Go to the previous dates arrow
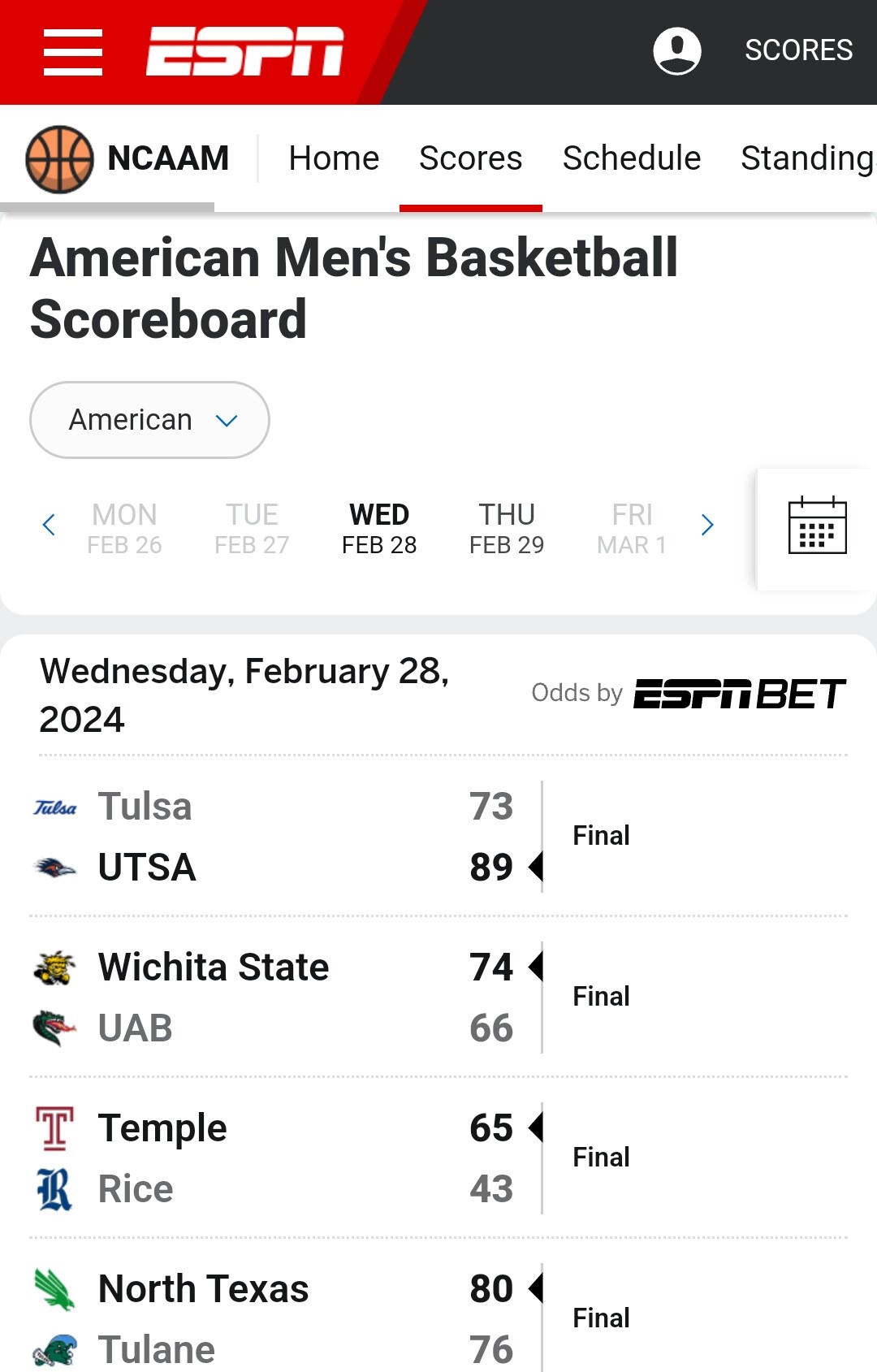This screenshot has width=877, height=1372. [x=49, y=525]
